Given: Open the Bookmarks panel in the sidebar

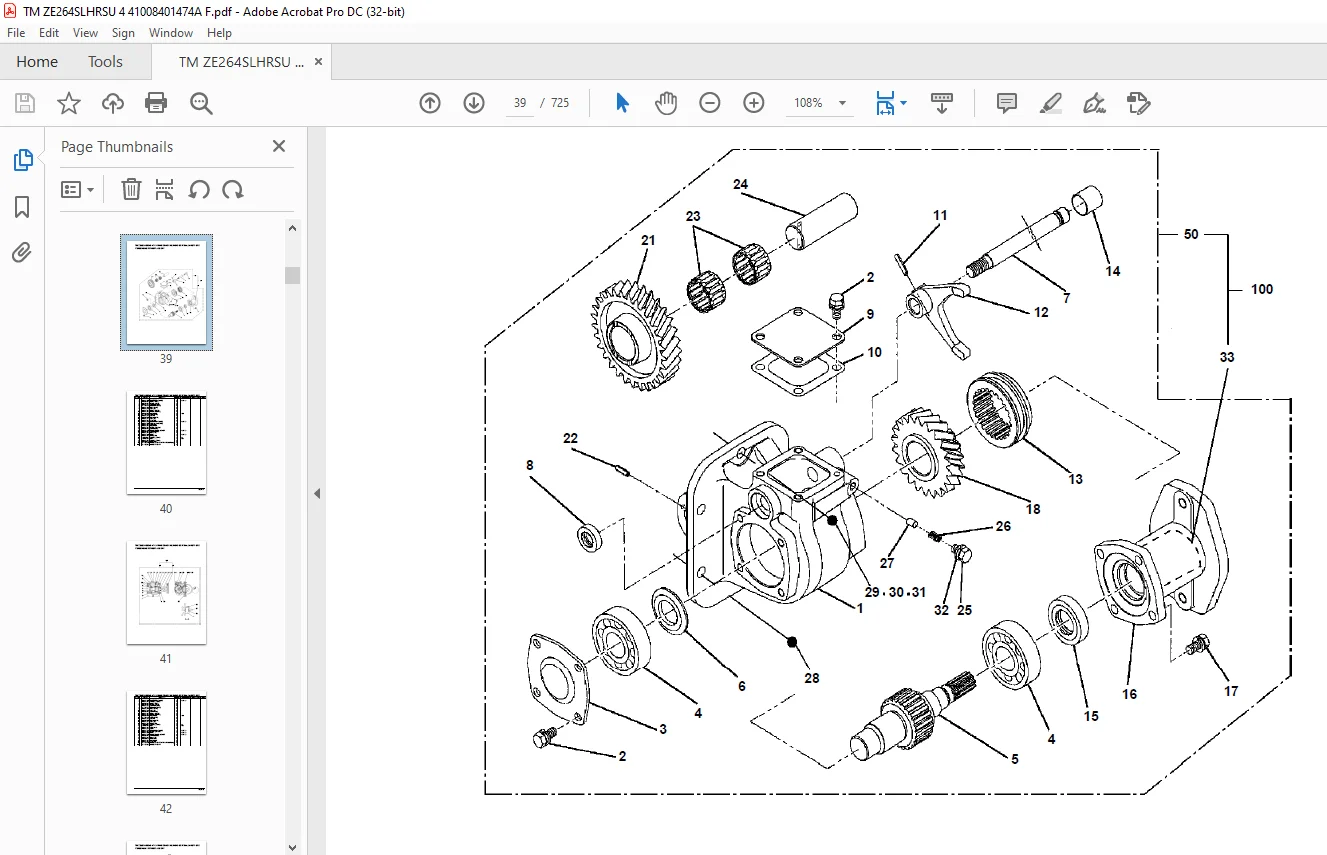Looking at the screenshot, I should pyautogui.click(x=22, y=207).
